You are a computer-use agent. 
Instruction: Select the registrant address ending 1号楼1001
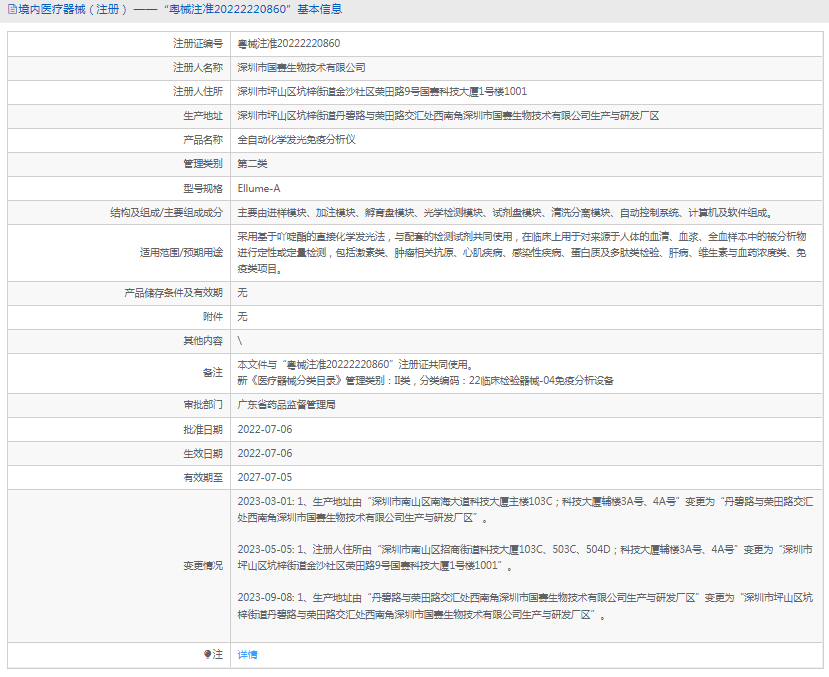[x=382, y=91]
